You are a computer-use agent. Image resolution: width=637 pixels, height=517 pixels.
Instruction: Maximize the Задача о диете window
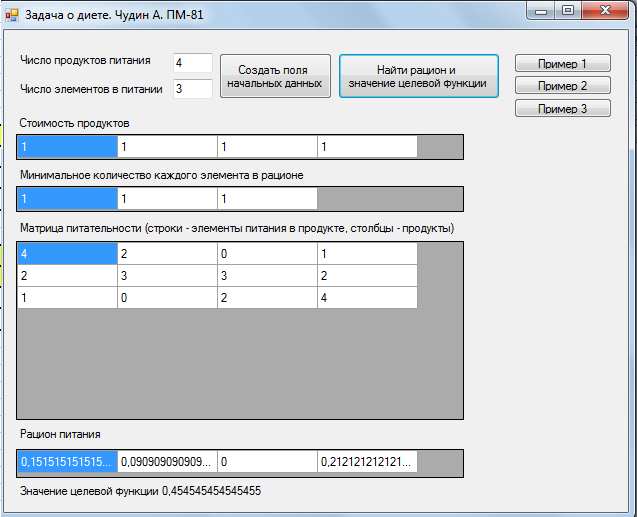tap(568, 11)
